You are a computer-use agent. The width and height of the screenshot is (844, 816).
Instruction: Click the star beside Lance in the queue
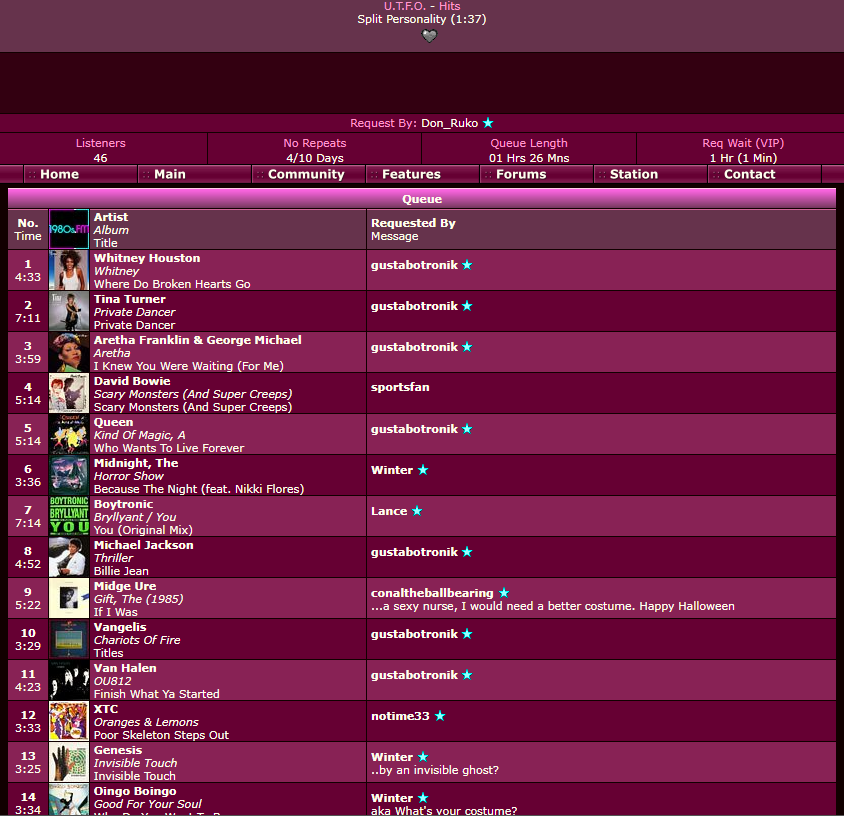point(417,511)
